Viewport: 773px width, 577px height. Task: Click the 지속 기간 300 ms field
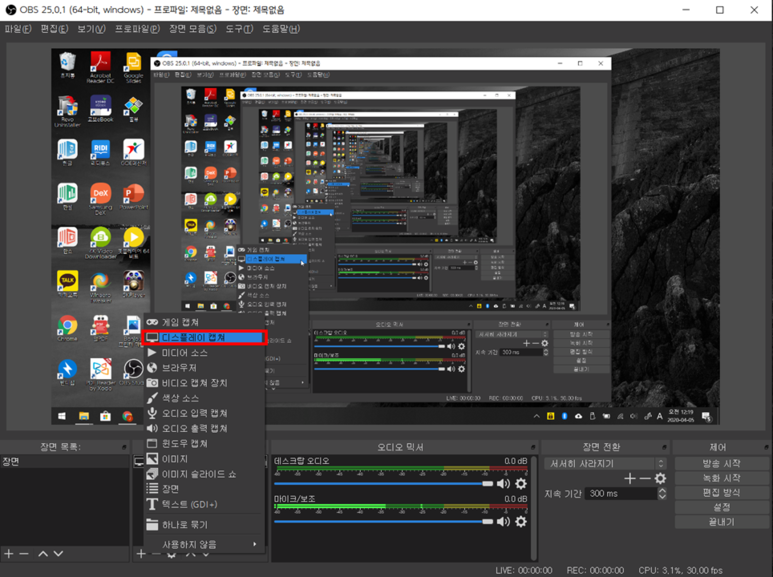point(621,493)
